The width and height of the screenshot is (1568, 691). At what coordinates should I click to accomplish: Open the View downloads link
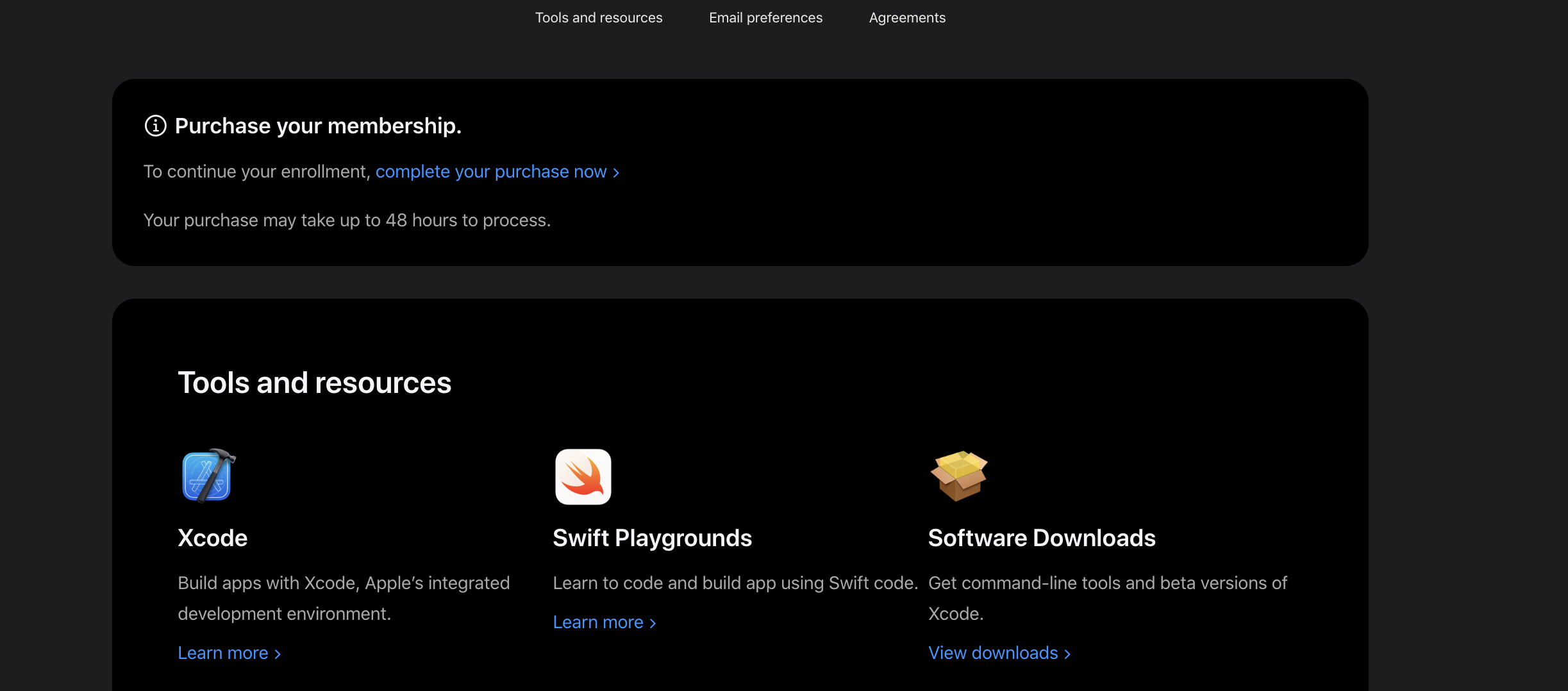[993, 653]
